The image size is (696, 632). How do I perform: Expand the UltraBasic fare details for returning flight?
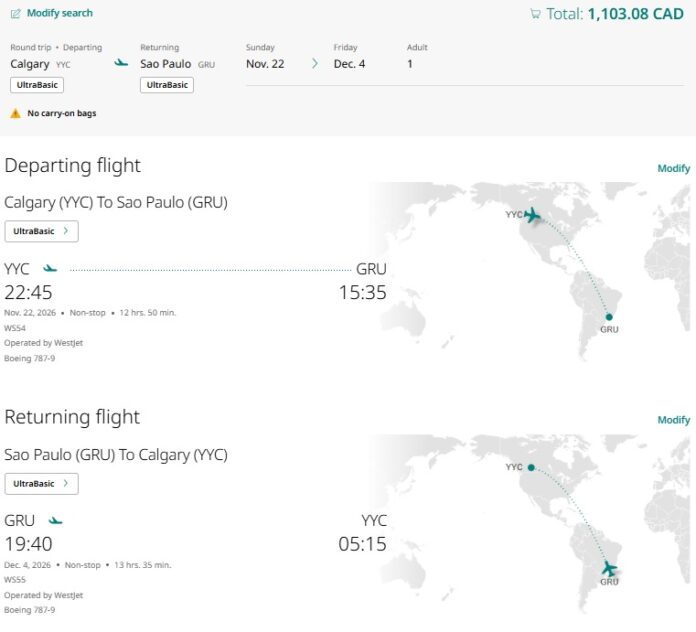(41, 483)
